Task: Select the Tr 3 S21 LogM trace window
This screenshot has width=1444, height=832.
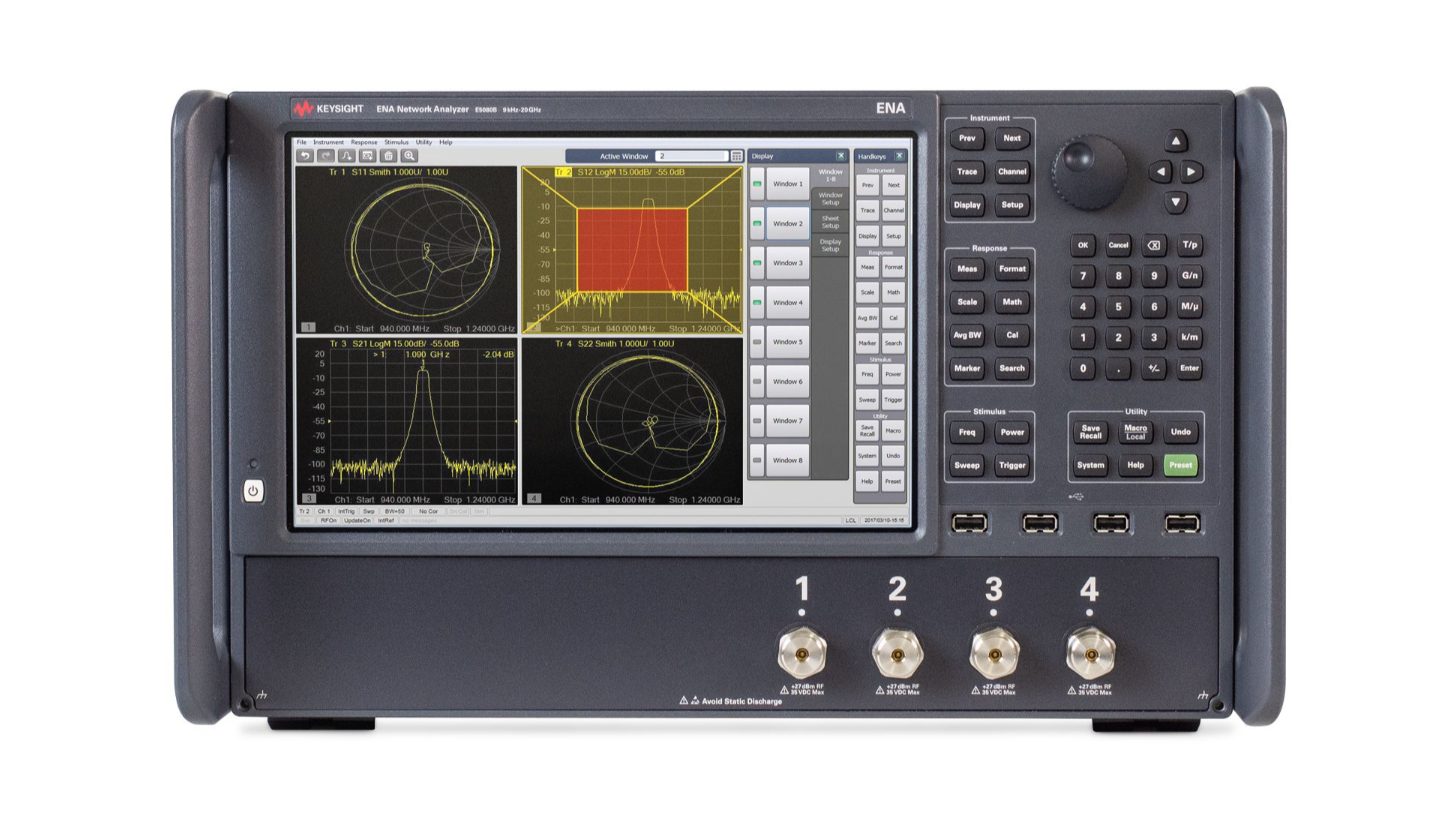Action: pyautogui.click(x=406, y=421)
